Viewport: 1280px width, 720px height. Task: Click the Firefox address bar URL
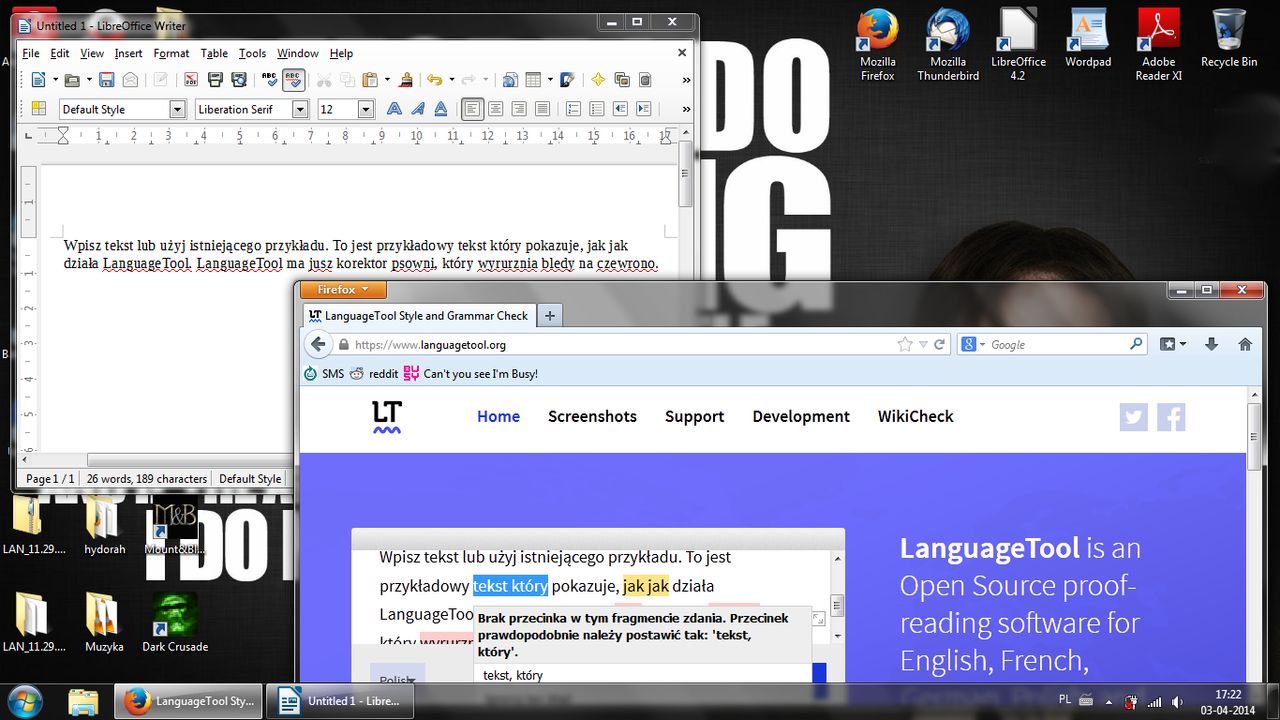[430, 344]
